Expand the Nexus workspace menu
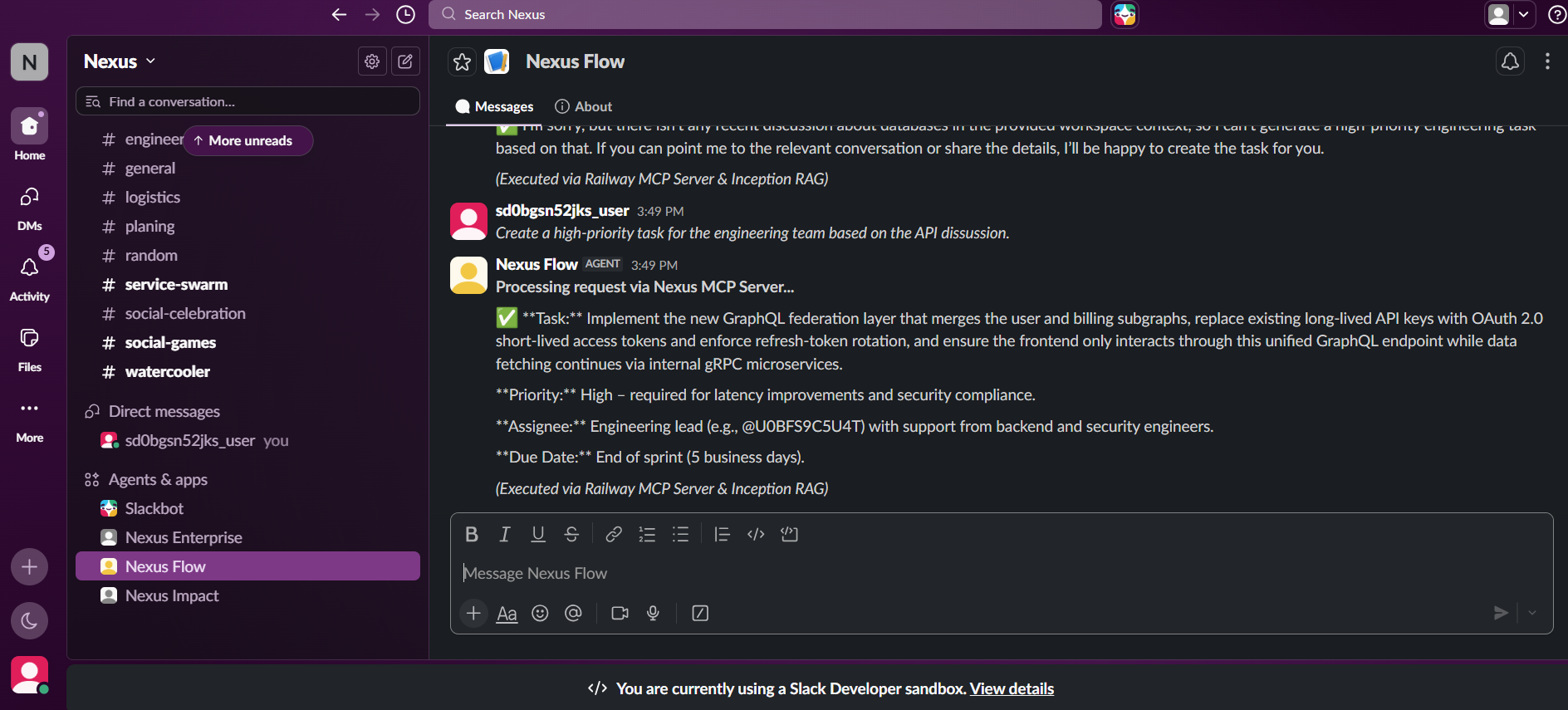1568x710 pixels. [120, 61]
